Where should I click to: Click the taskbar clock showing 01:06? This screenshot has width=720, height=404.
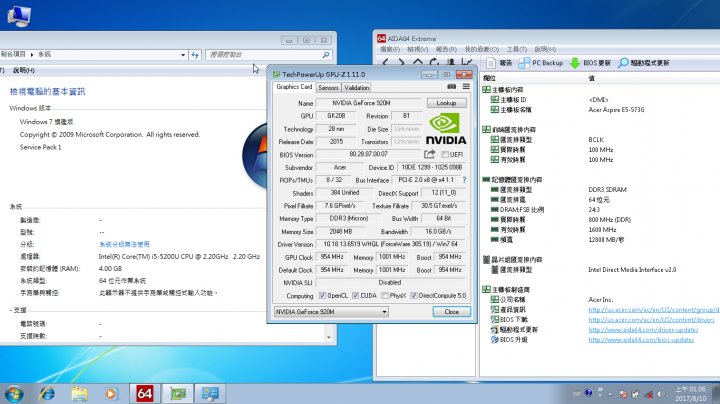[690, 393]
